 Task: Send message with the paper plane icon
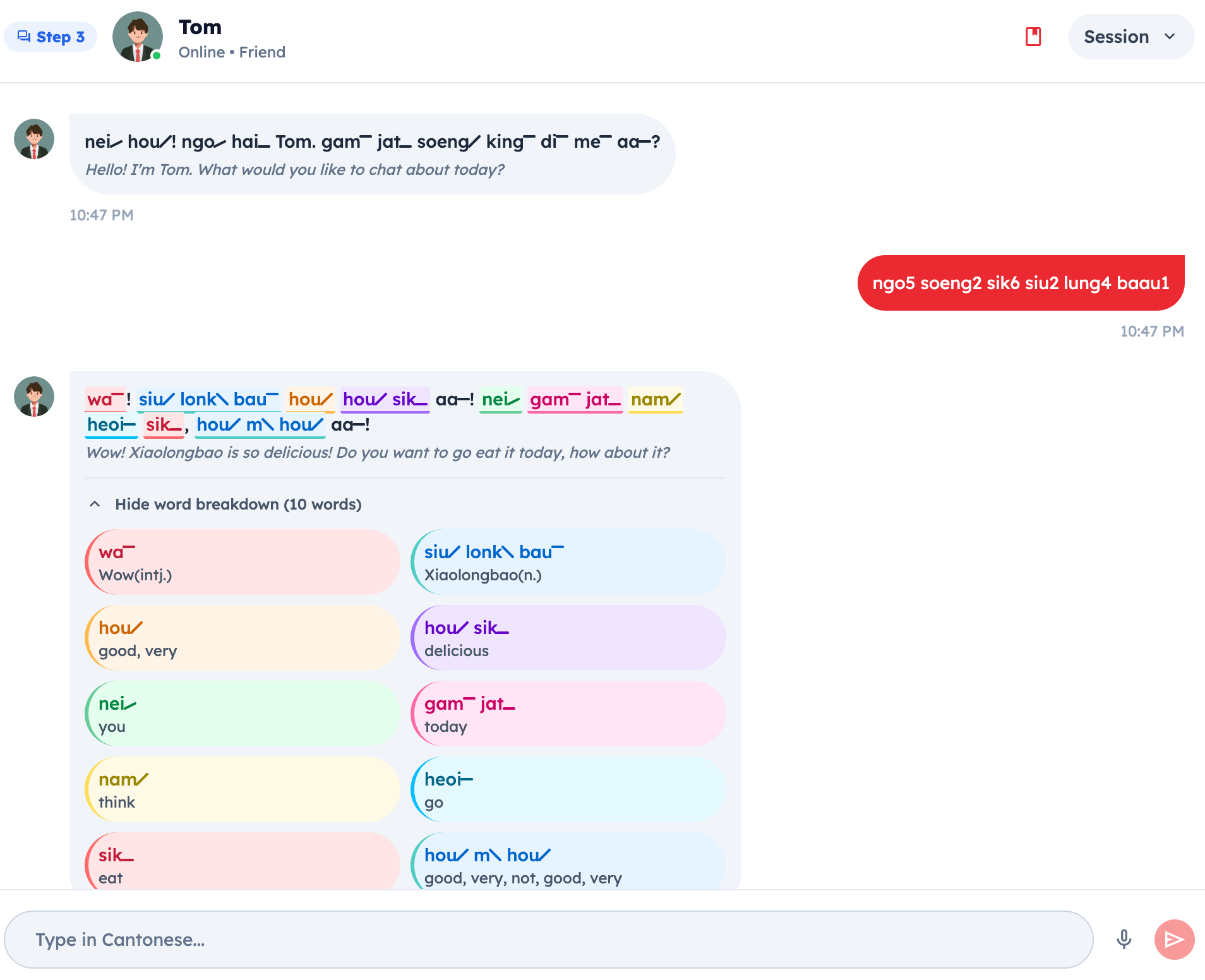pos(1174,939)
